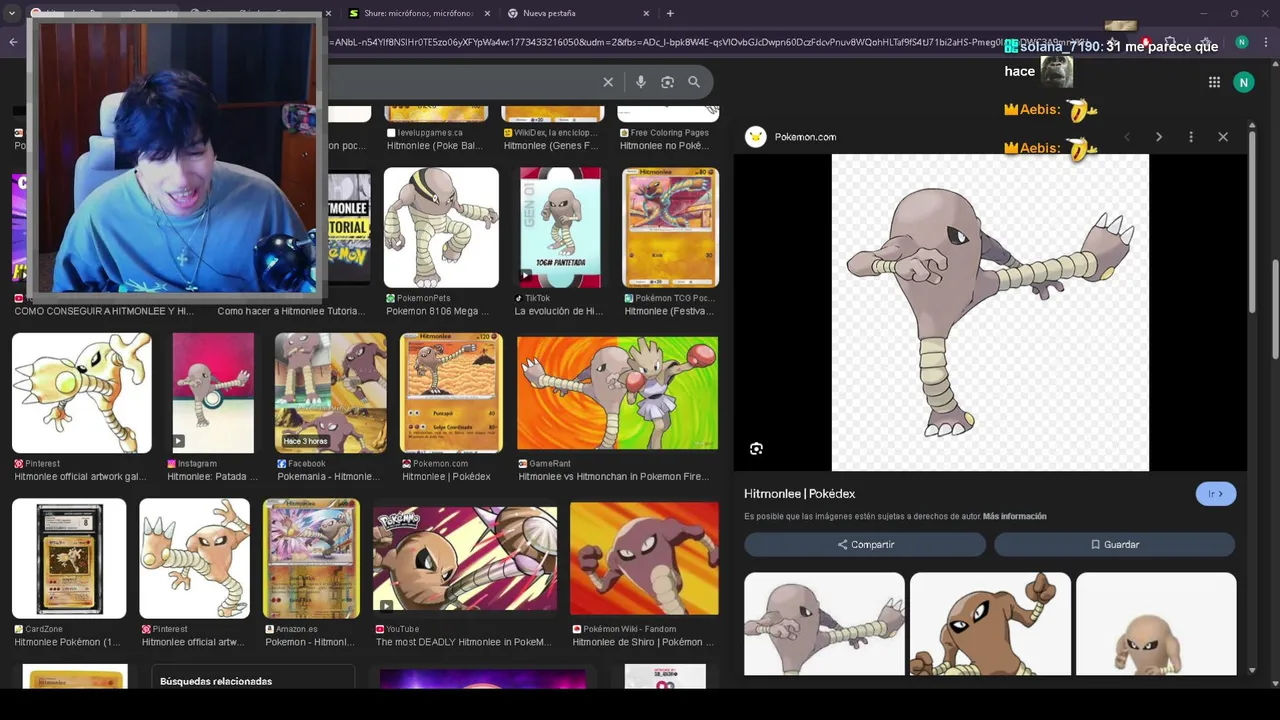Screen dimensions: 1280x720
Task: Open Google Lens camera search icon
Action: 667,82
